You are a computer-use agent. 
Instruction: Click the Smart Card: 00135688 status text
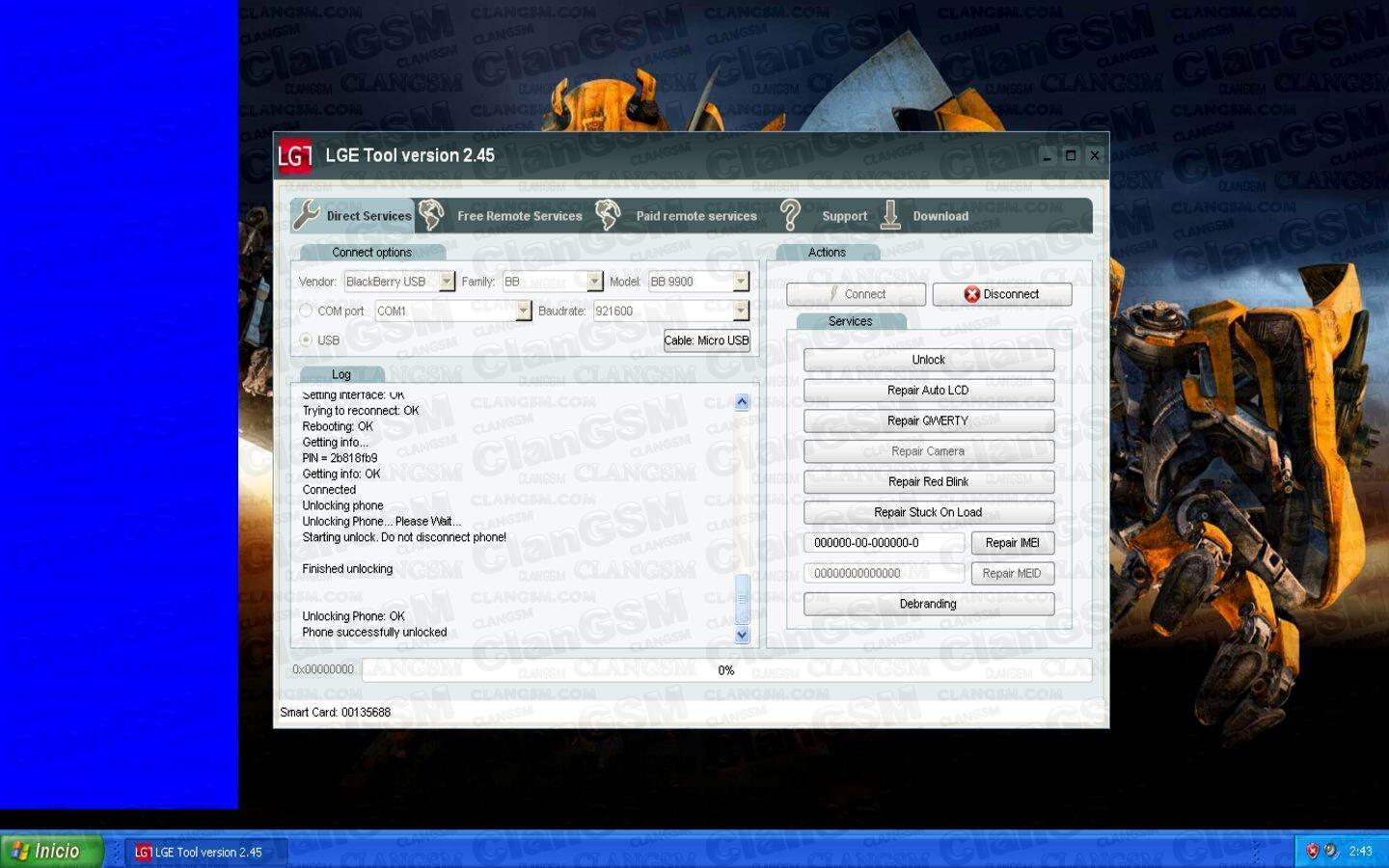(x=335, y=713)
